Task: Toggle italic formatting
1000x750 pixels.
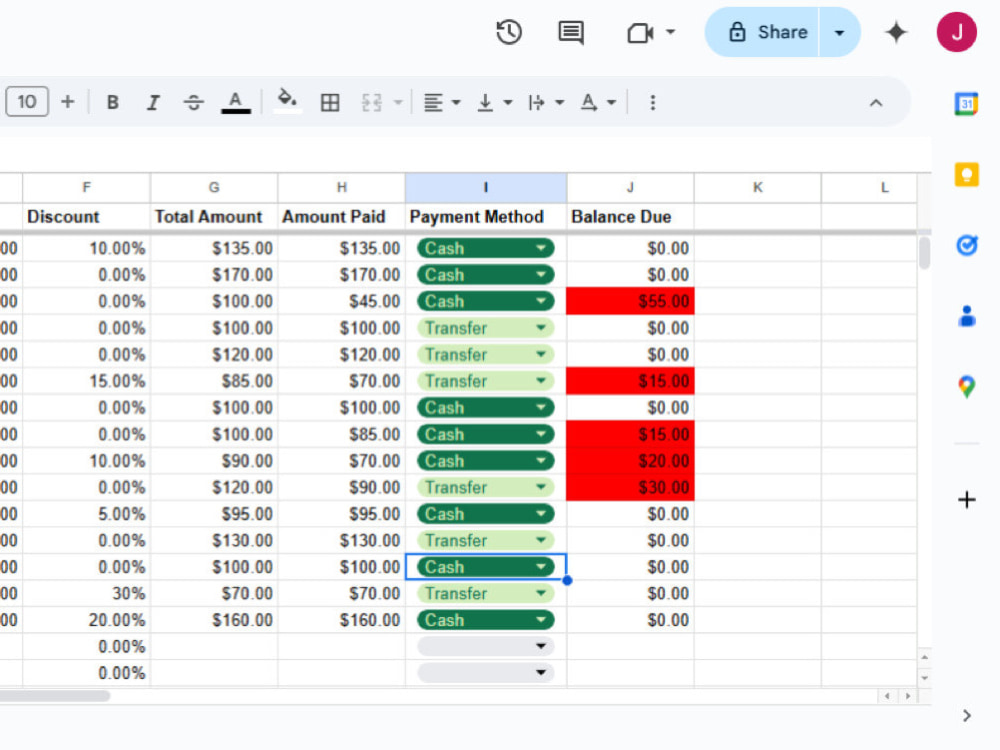Action: (153, 102)
